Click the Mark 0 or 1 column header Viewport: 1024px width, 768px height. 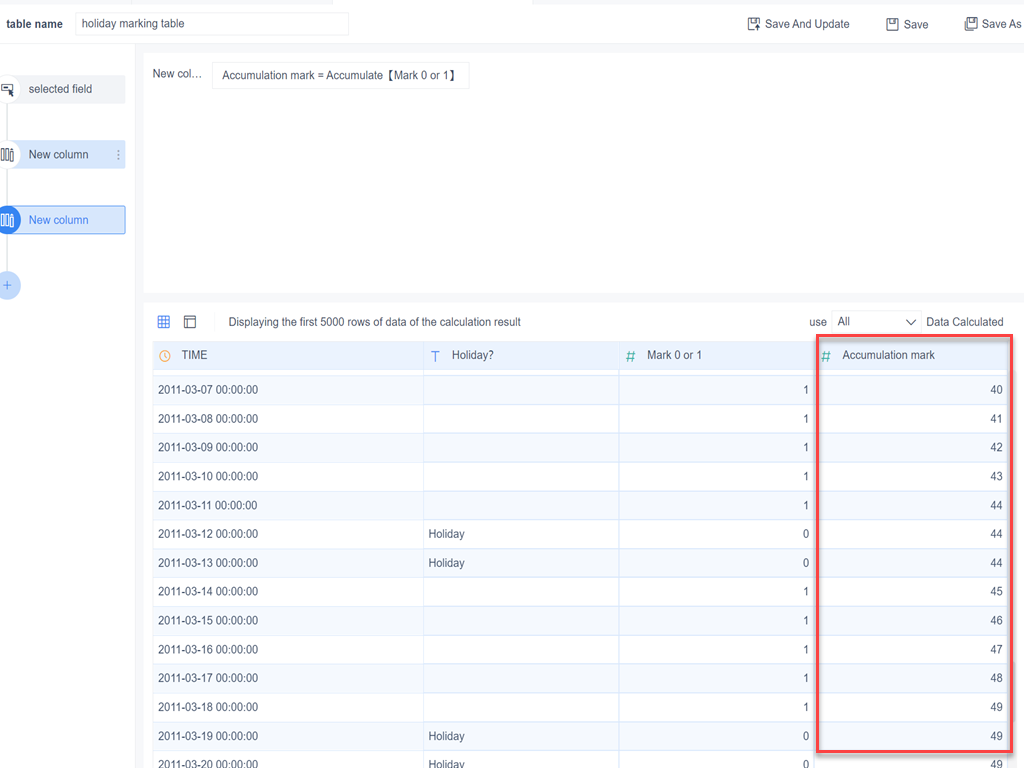click(716, 356)
